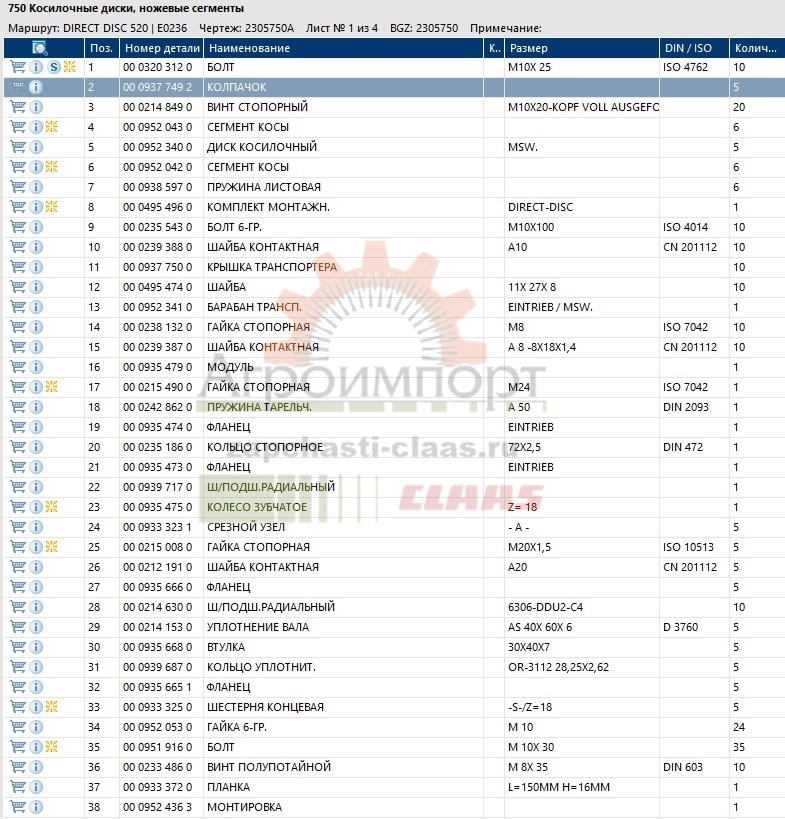Image resolution: width=785 pixels, height=819 pixels.
Task: Click the К.. column header
Action: tap(494, 48)
